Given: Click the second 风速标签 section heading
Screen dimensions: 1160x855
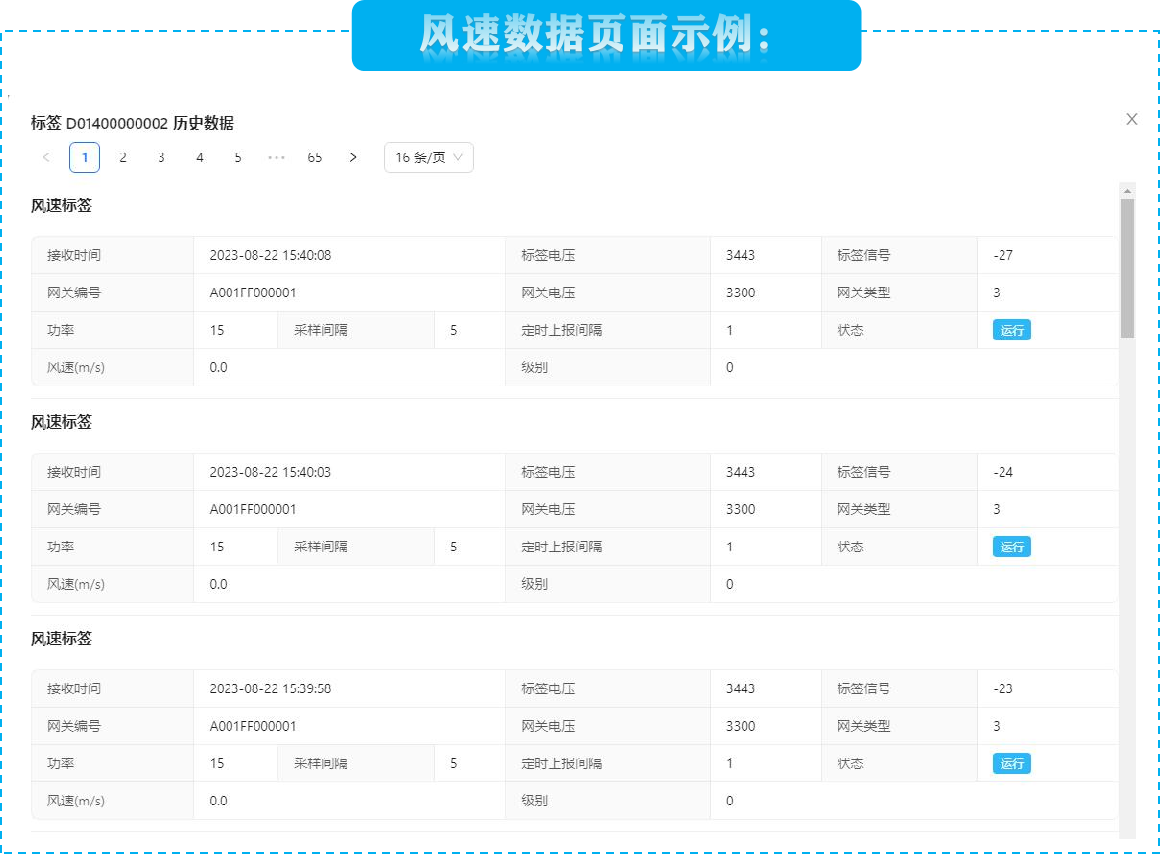Looking at the screenshot, I should click(x=61, y=422).
